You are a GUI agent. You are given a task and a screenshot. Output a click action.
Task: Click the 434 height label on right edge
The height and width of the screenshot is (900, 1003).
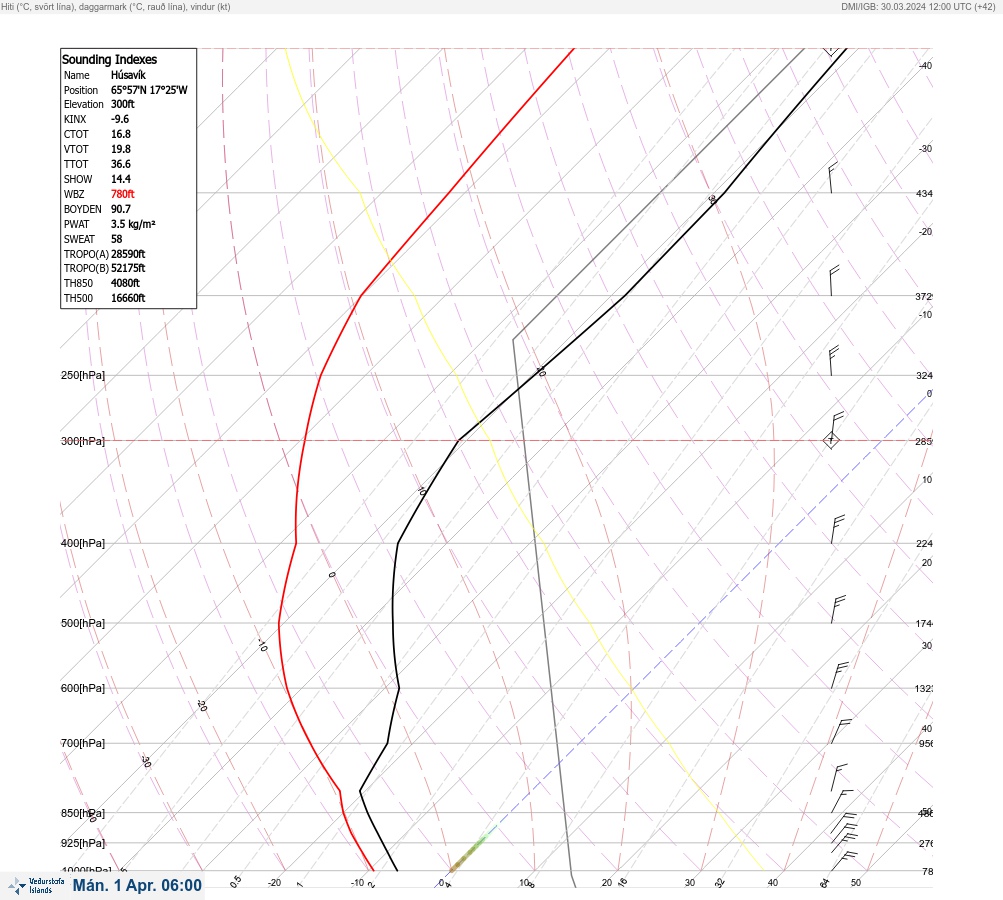(924, 193)
